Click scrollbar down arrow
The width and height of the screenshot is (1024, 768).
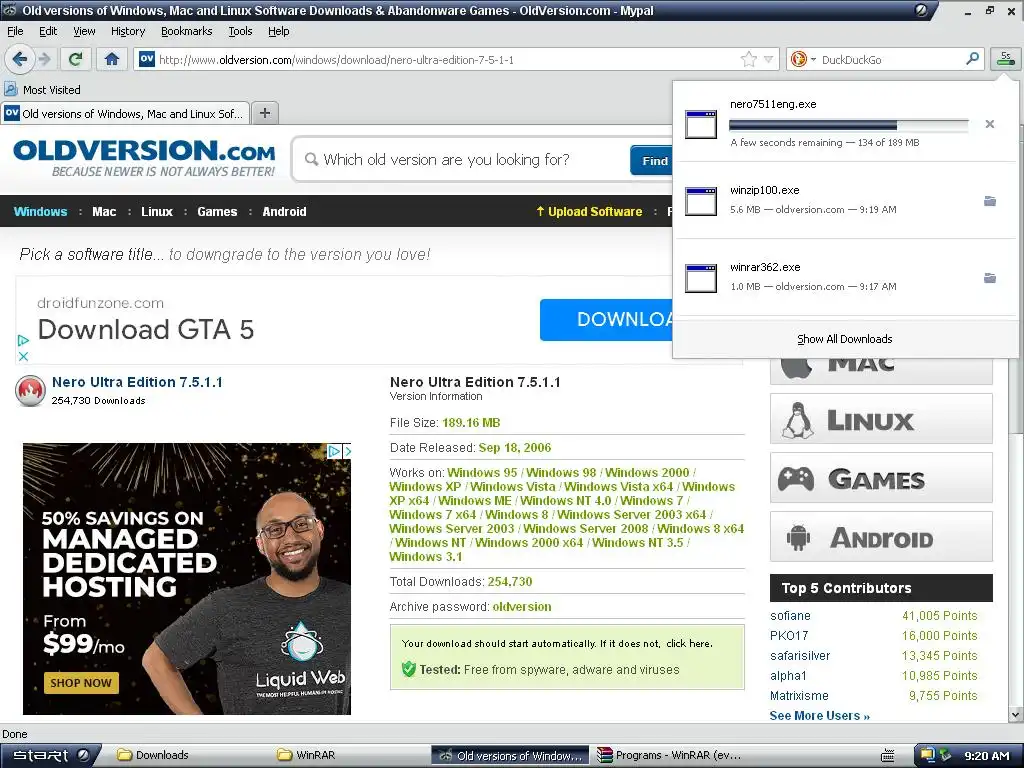(x=1016, y=715)
